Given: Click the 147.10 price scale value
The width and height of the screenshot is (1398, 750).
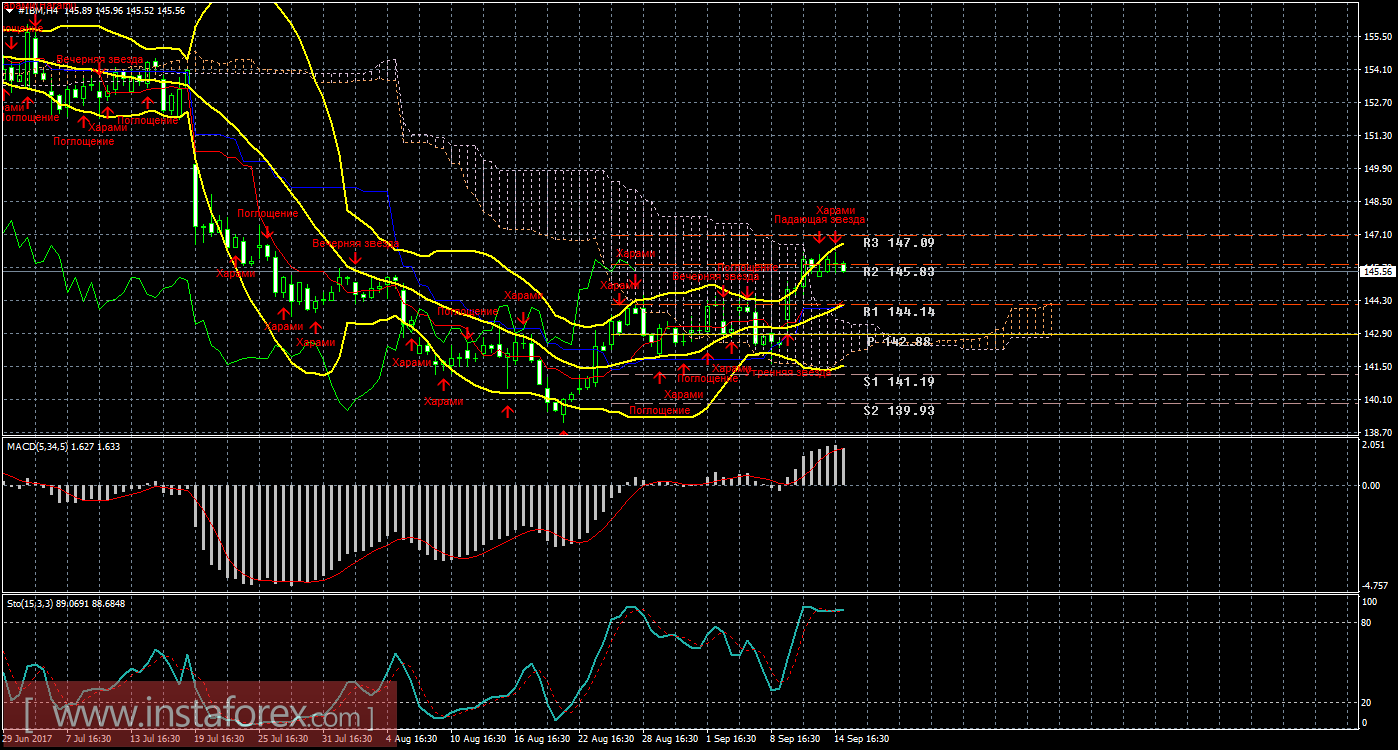Looking at the screenshot, I should pyautogui.click(x=1377, y=235).
